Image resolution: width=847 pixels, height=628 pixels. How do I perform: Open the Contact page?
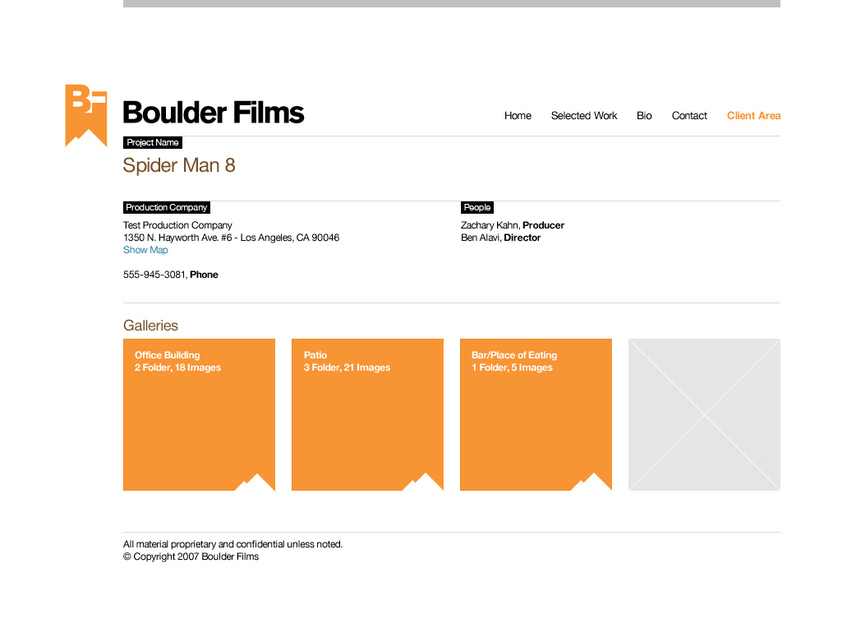point(689,116)
